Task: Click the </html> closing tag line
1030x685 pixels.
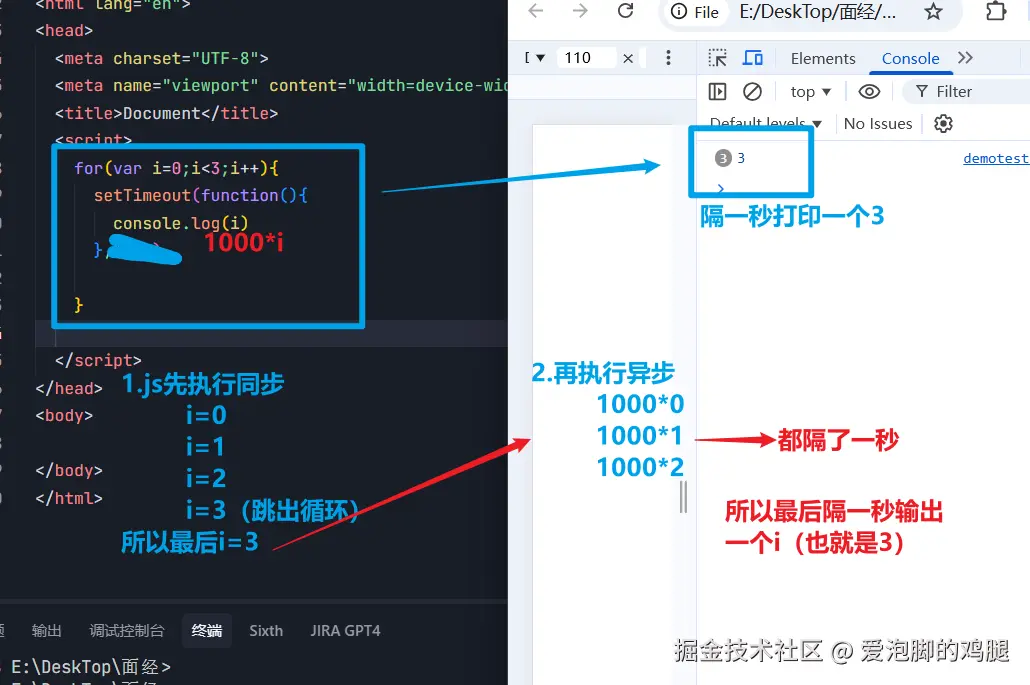Action: click(x=69, y=498)
